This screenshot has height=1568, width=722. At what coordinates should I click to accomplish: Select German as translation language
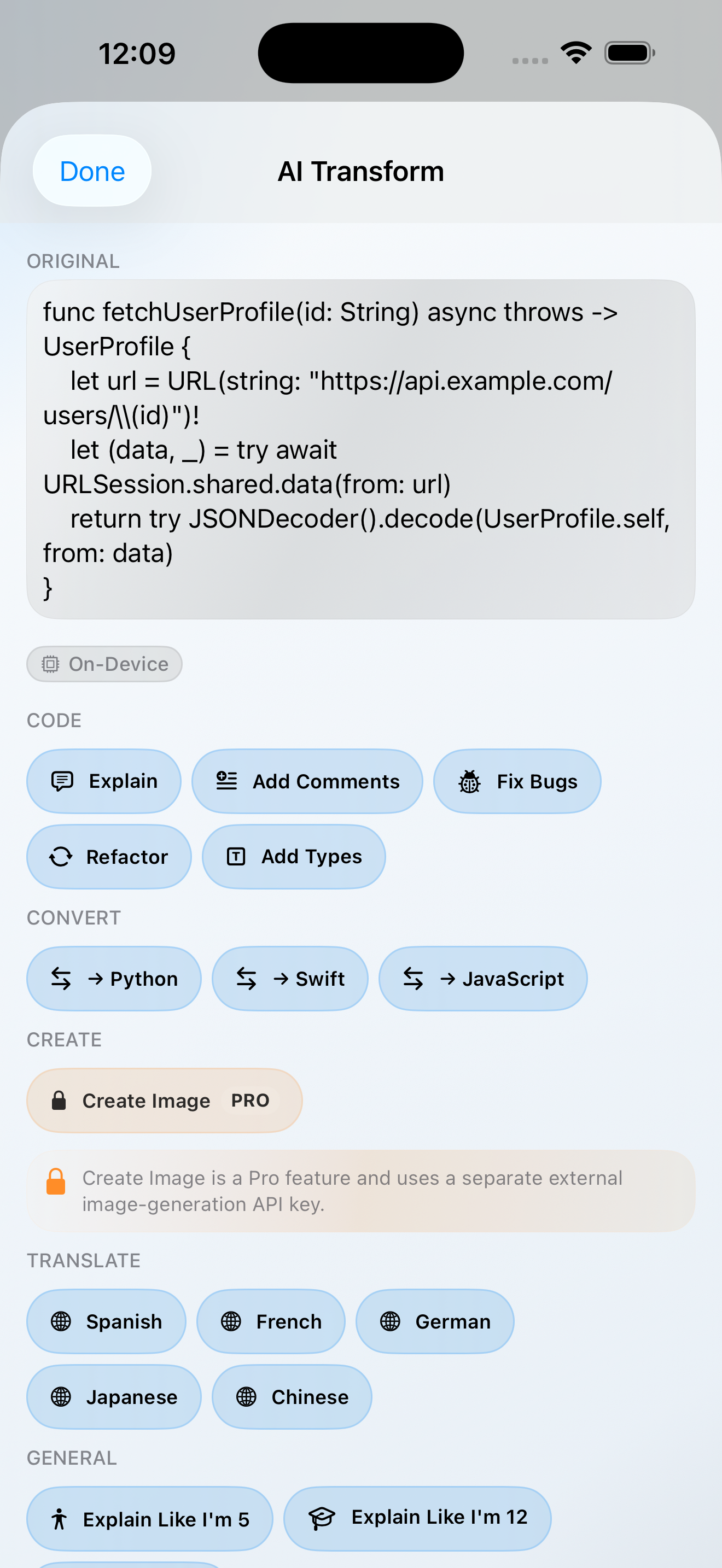pyautogui.click(x=435, y=1321)
